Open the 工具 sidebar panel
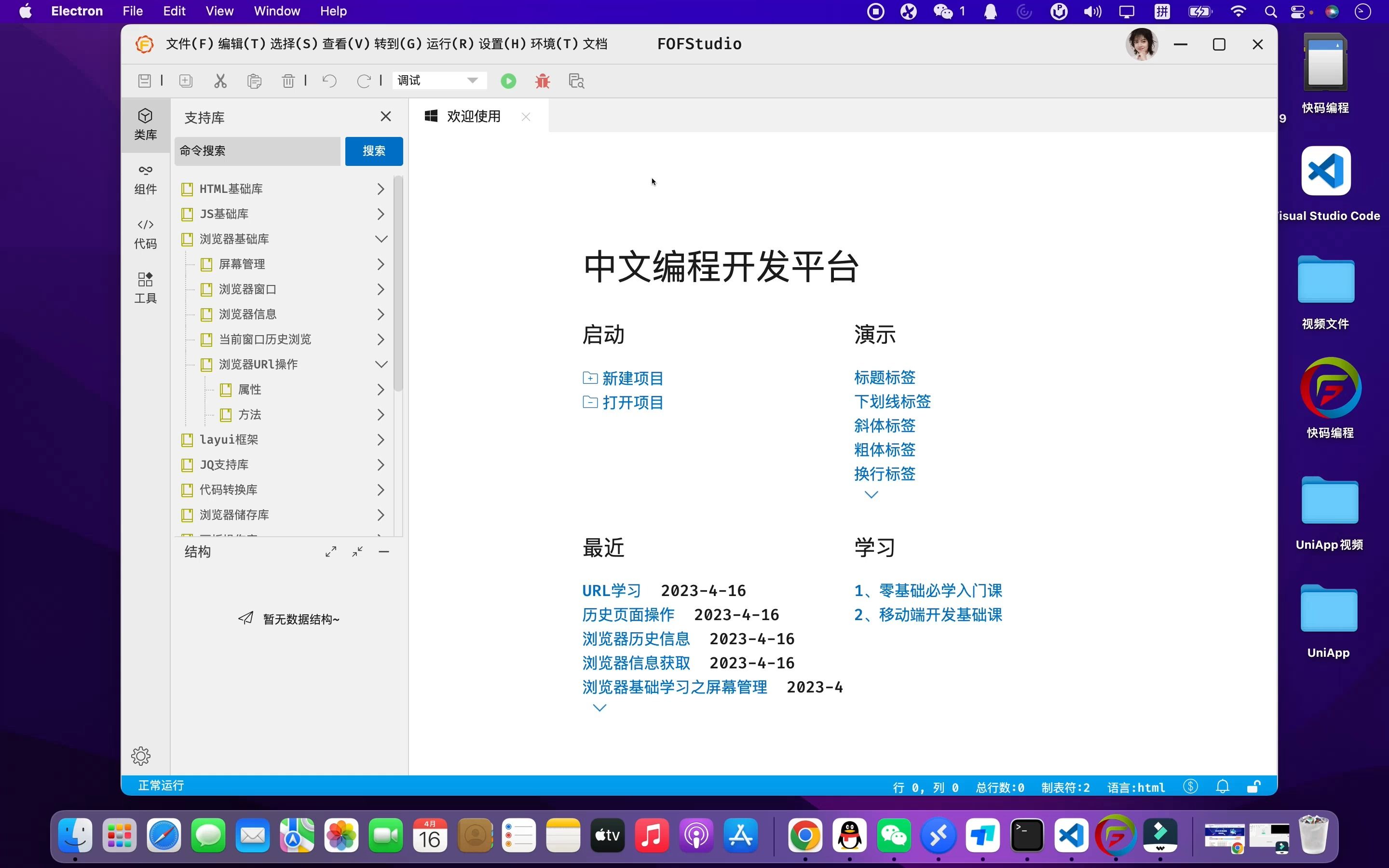Viewport: 1389px width, 868px height. coord(146,288)
